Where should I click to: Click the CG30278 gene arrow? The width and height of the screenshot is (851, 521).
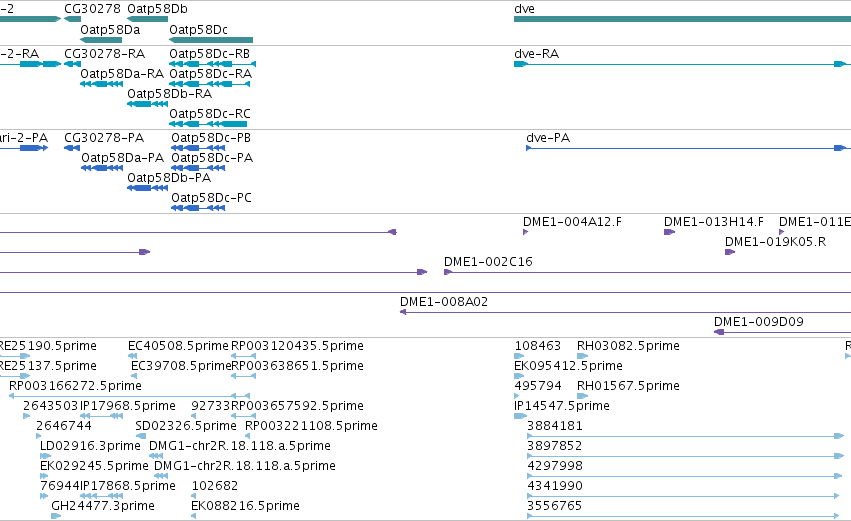72,19
